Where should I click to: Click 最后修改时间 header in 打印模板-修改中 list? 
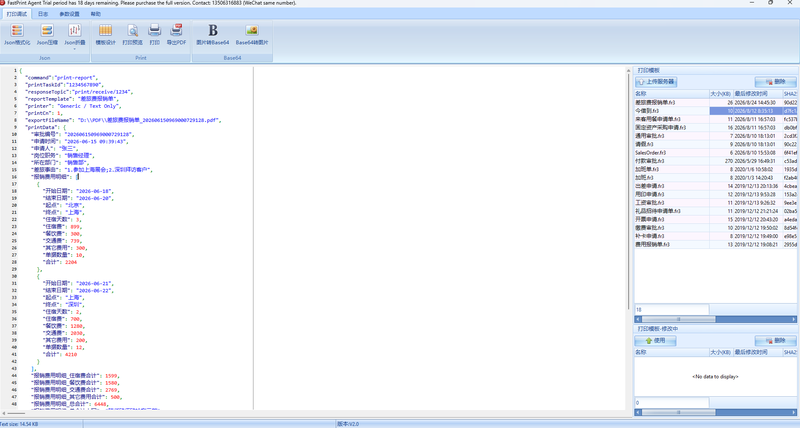[x=758, y=353]
